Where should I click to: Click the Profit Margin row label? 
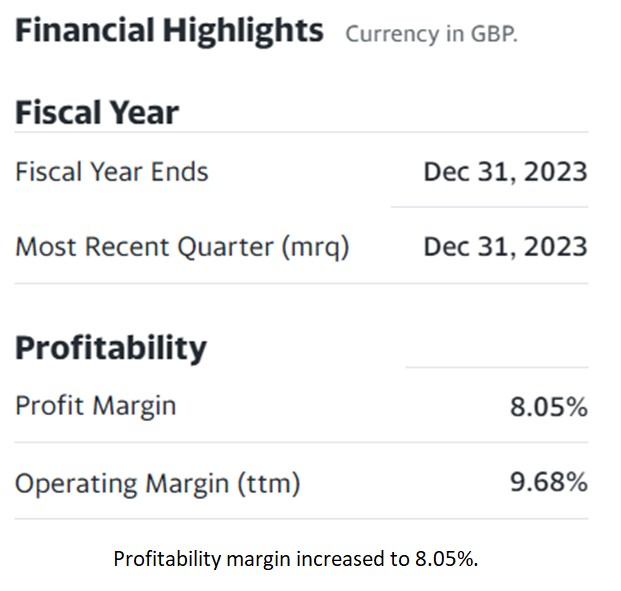[95, 405]
